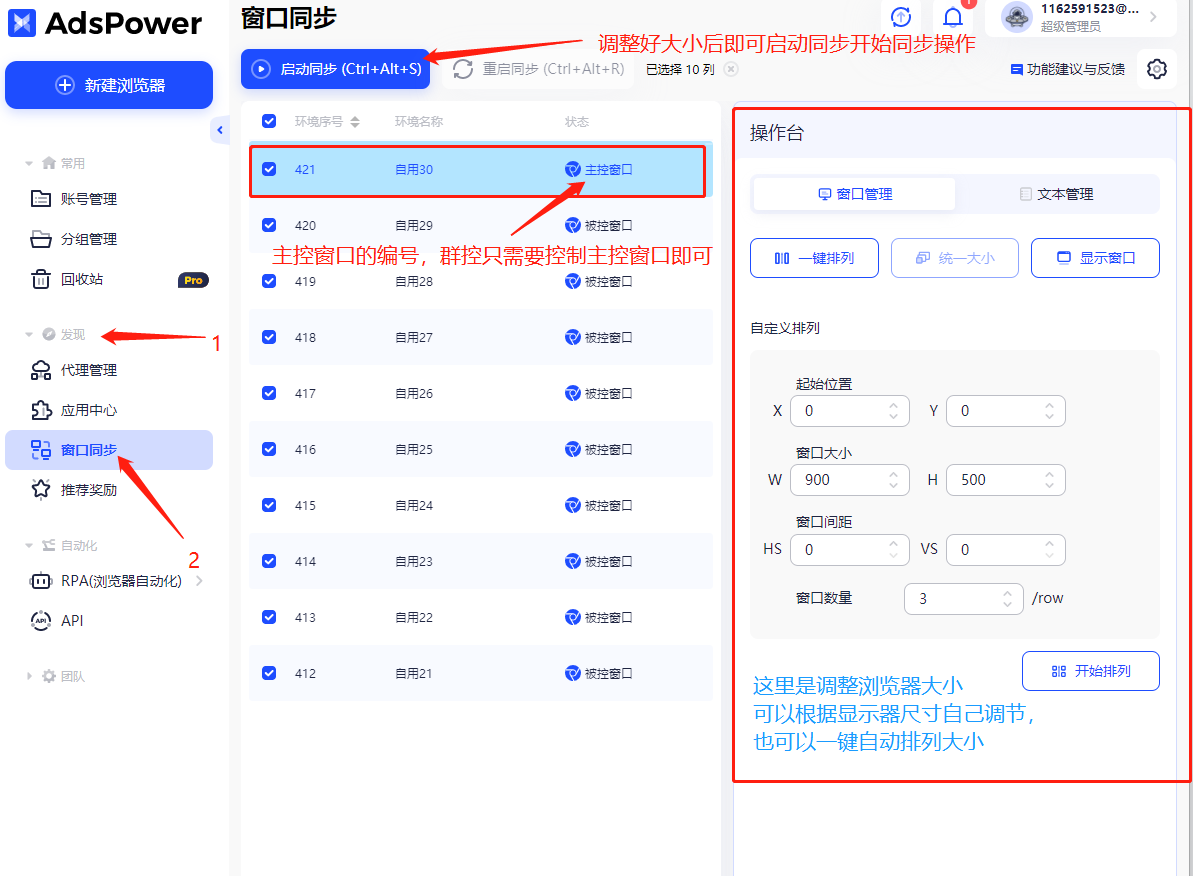
Task: Increase the HS spacing stepper
Action: (x=893, y=543)
